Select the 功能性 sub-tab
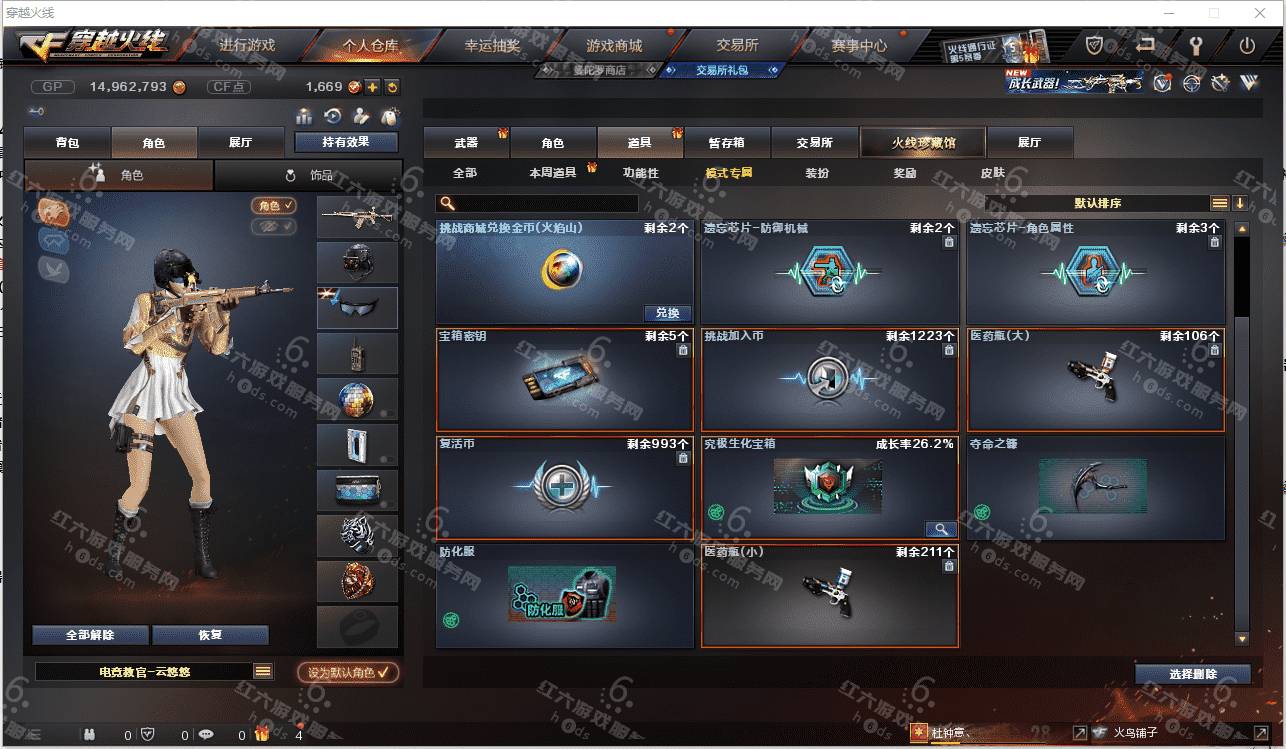 pos(641,173)
